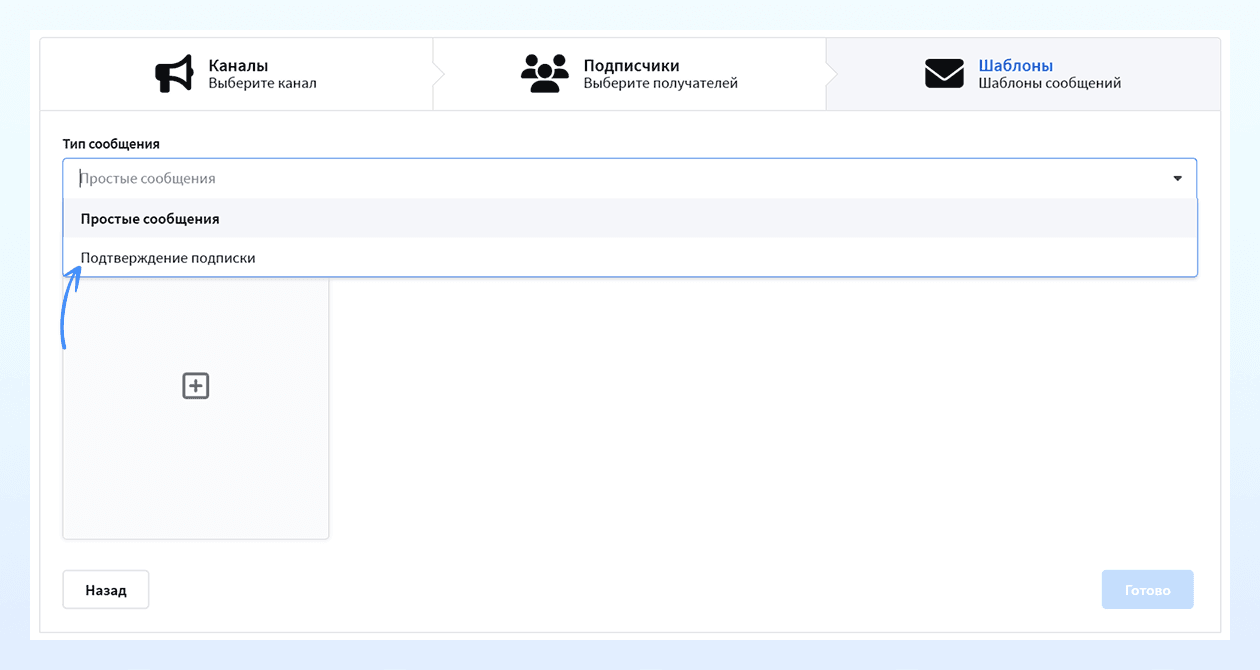Click the envelope icon for Шаблоны
Viewport: 1260px width, 670px height.
944,74
